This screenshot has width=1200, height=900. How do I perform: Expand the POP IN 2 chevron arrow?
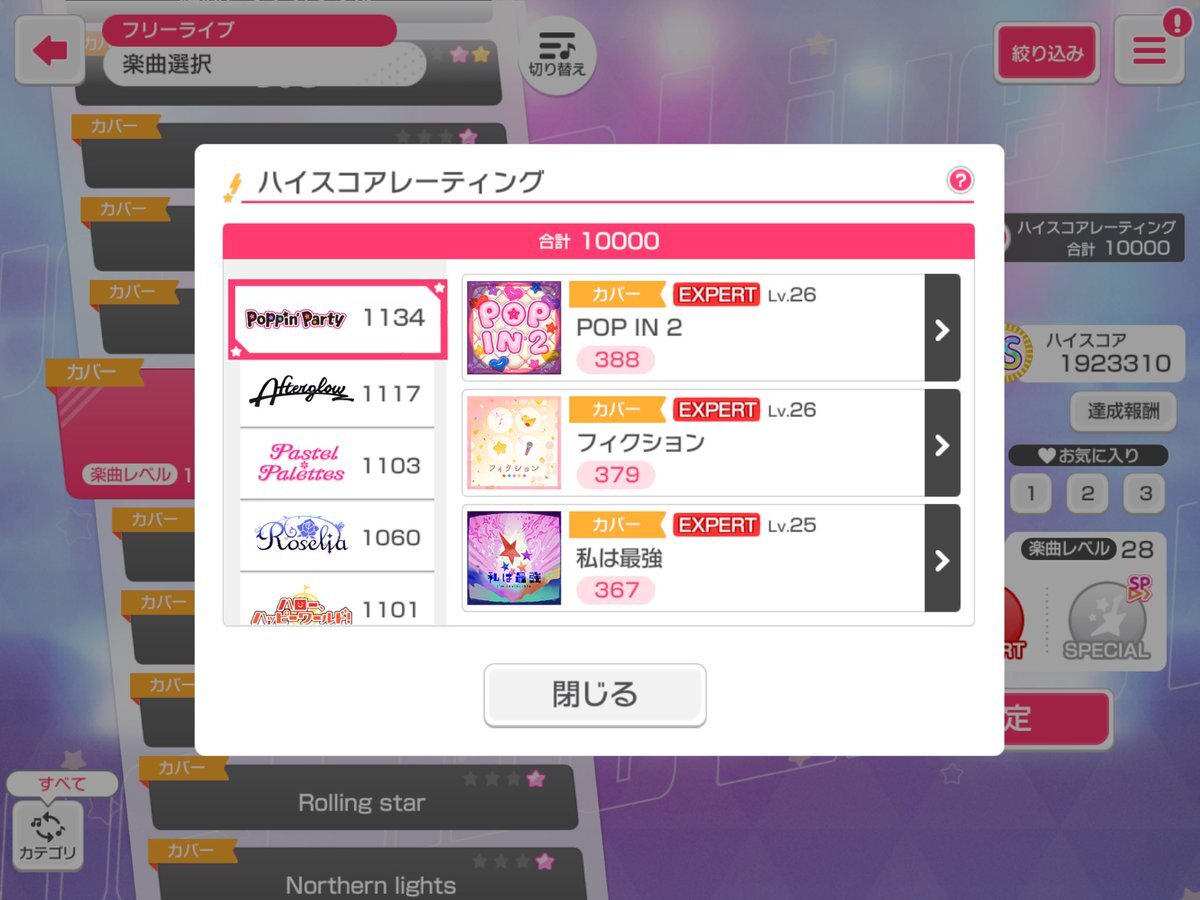[942, 328]
